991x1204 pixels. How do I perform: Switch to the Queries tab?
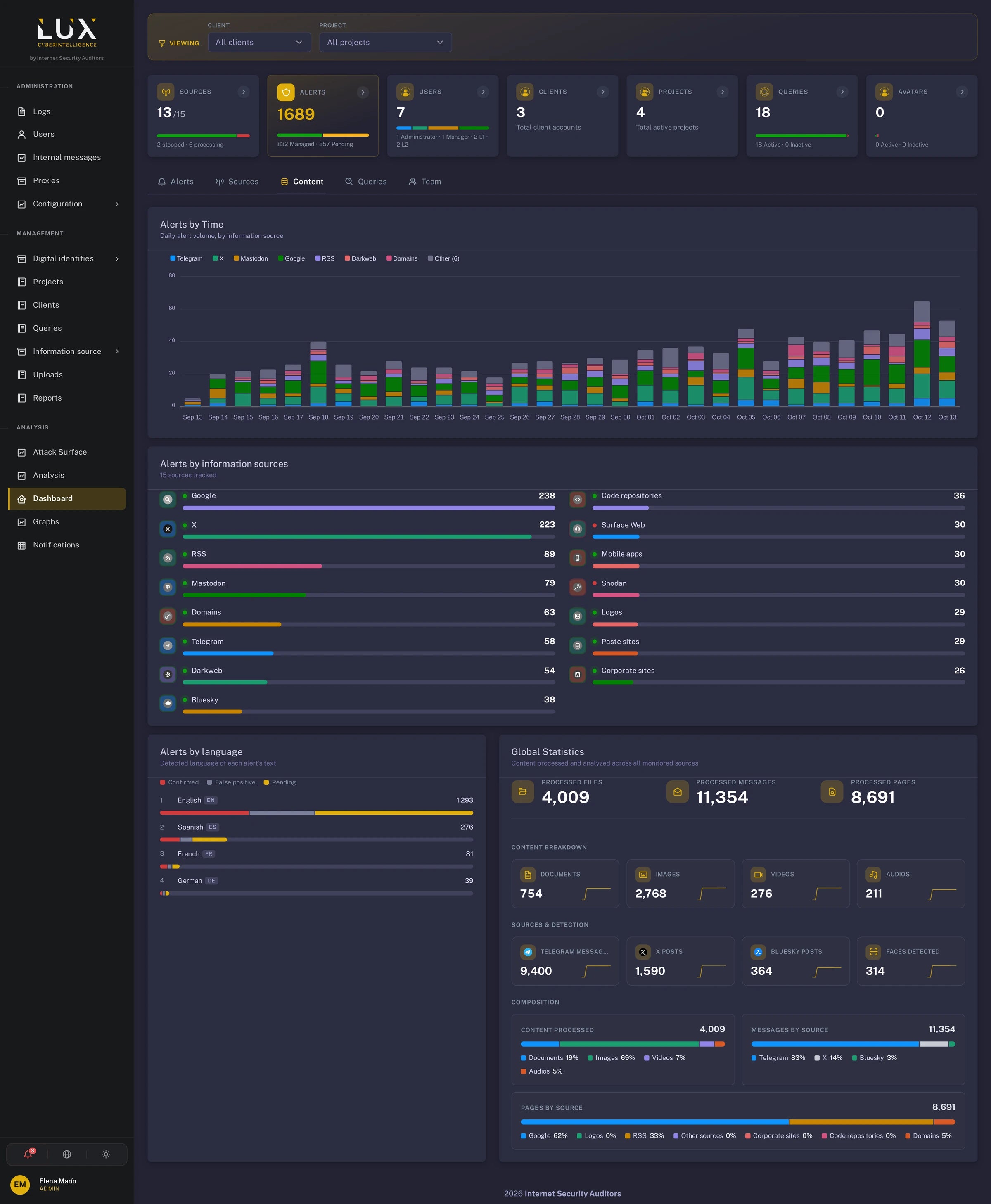click(x=366, y=182)
